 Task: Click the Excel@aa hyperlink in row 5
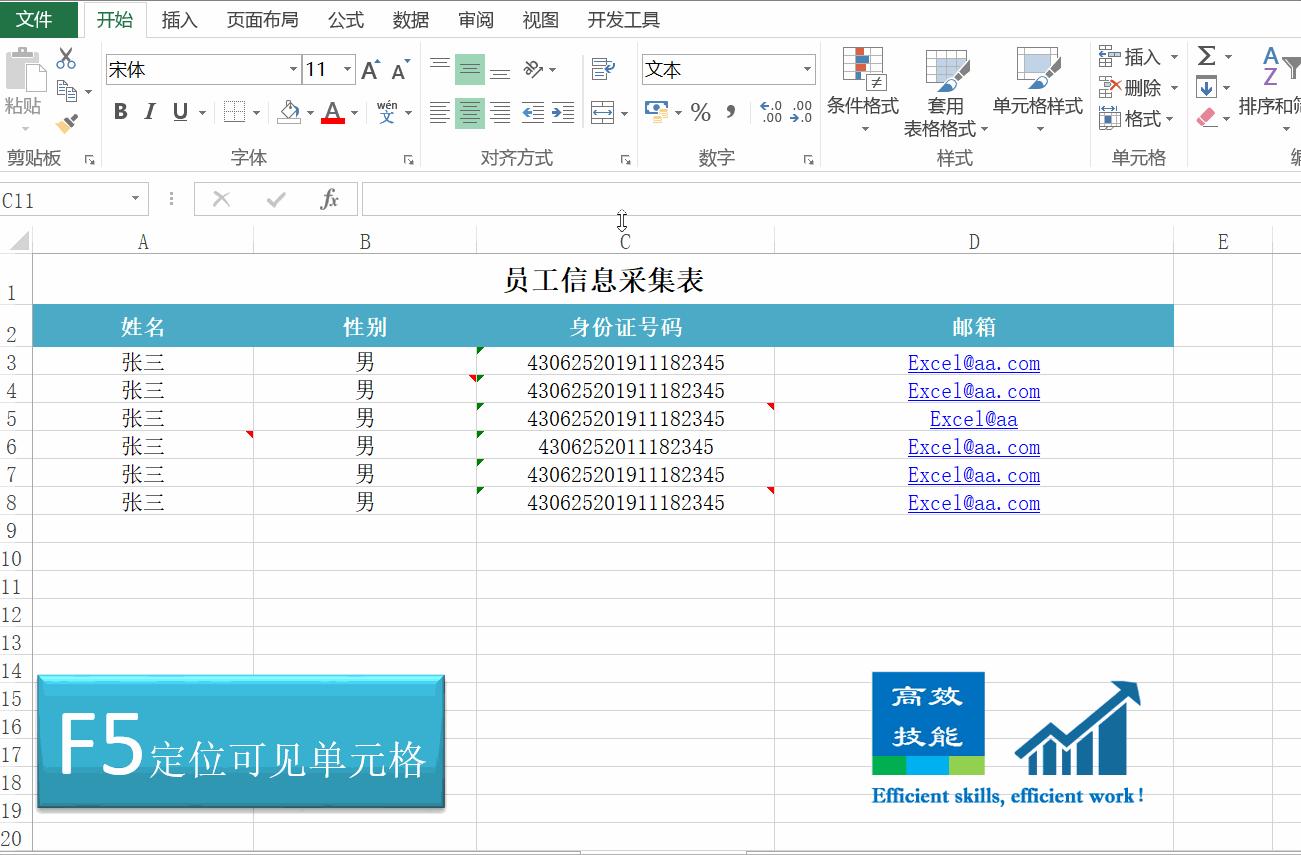(x=973, y=419)
